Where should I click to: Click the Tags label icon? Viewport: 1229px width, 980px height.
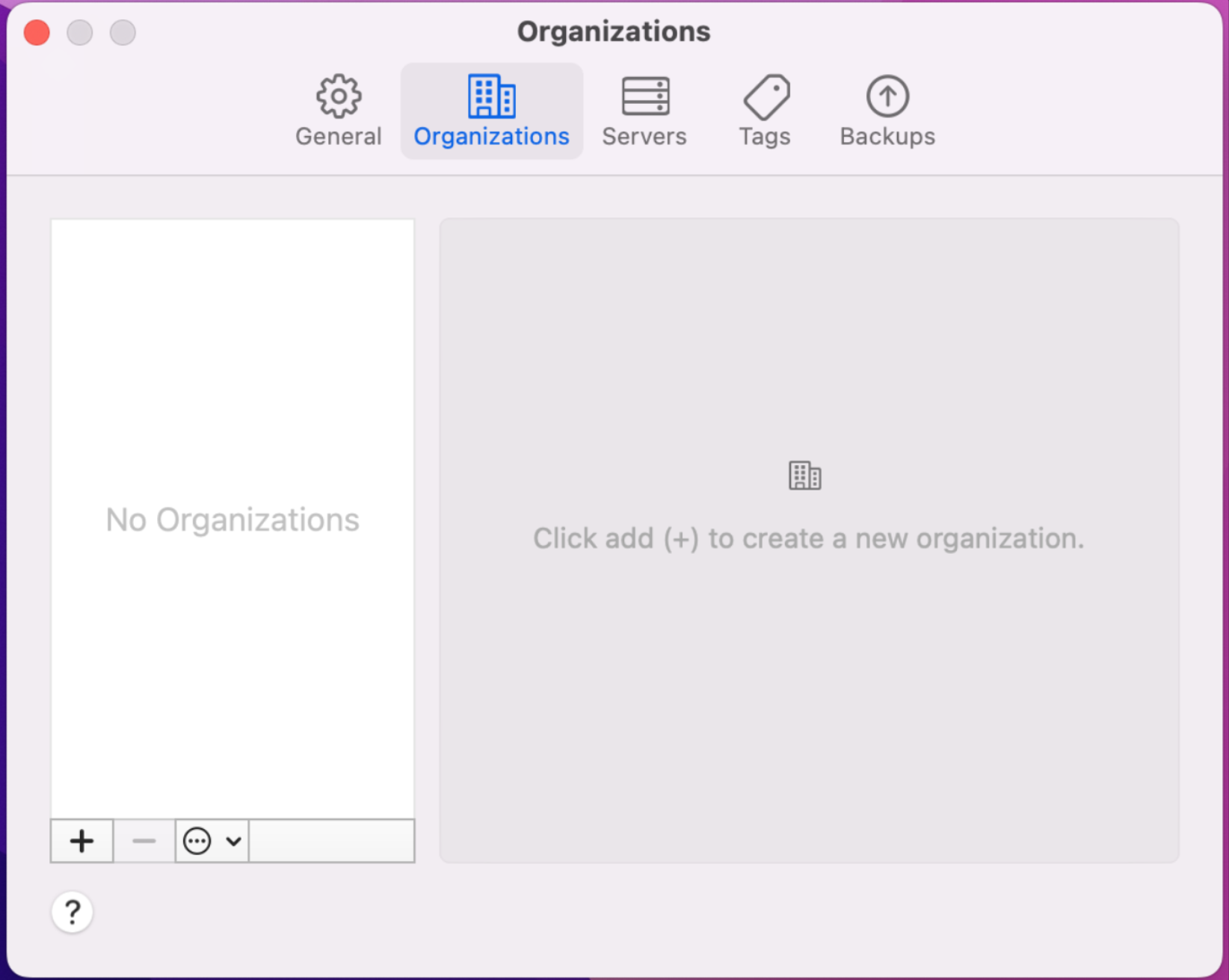tap(766, 96)
